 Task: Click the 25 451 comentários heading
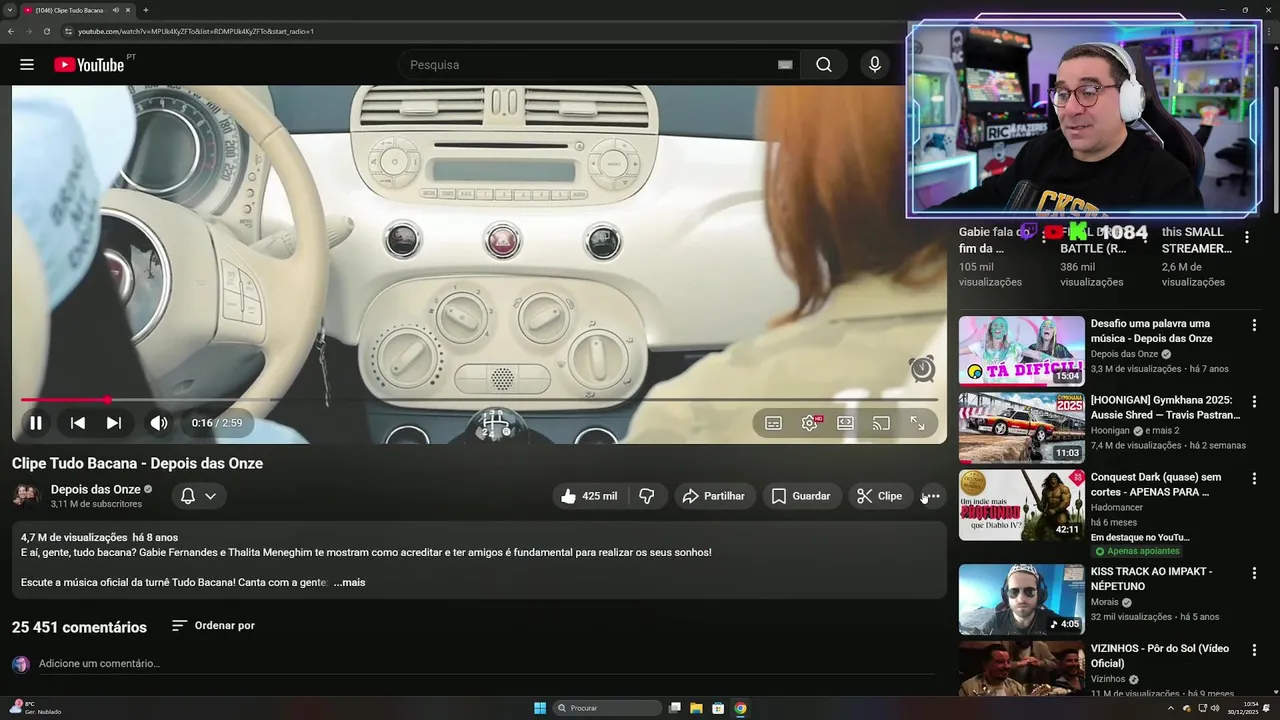(79, 627)
